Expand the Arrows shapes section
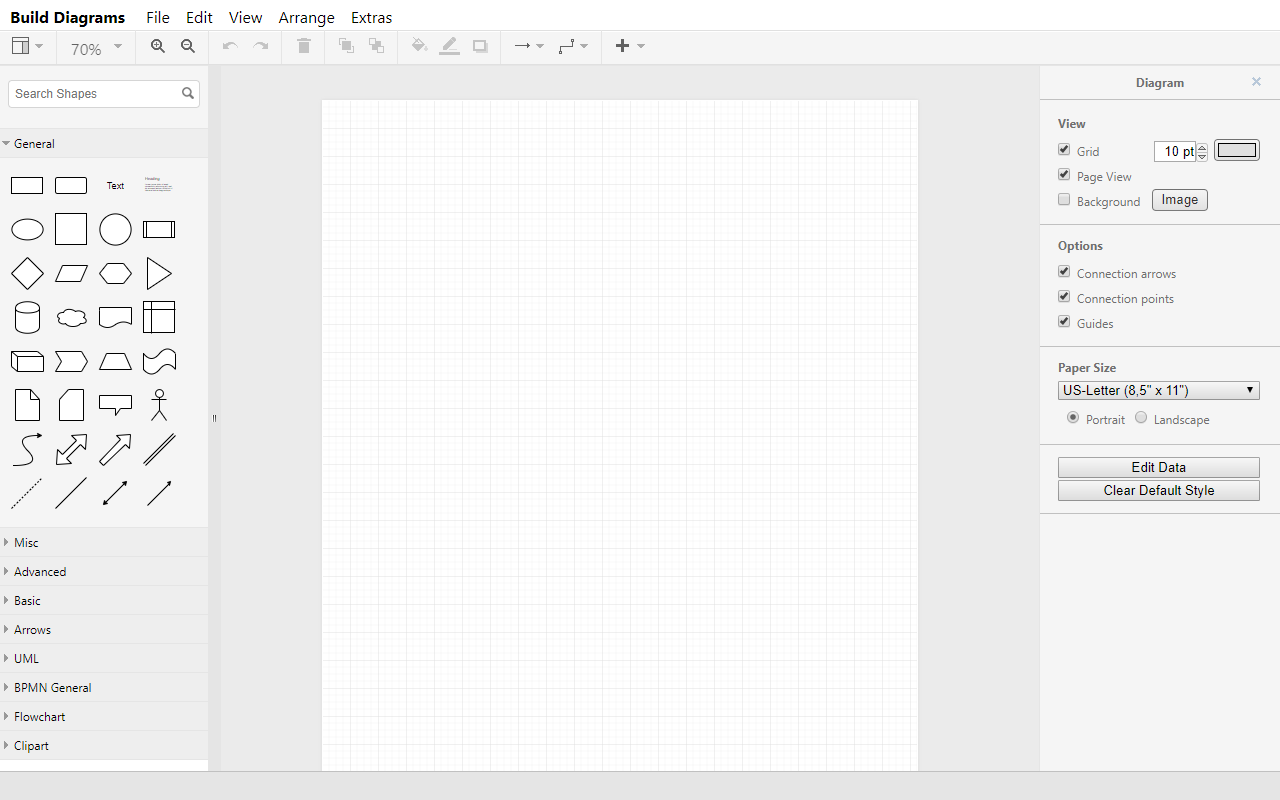1280x800 pixels. [x=104, y=630]
